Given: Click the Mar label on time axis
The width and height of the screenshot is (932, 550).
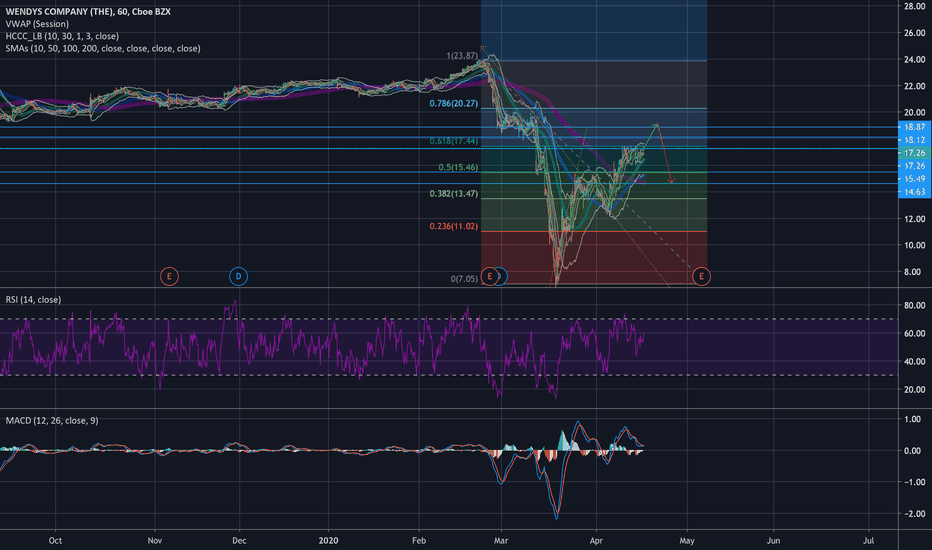Looking at the screenshot, I should 501,540.
